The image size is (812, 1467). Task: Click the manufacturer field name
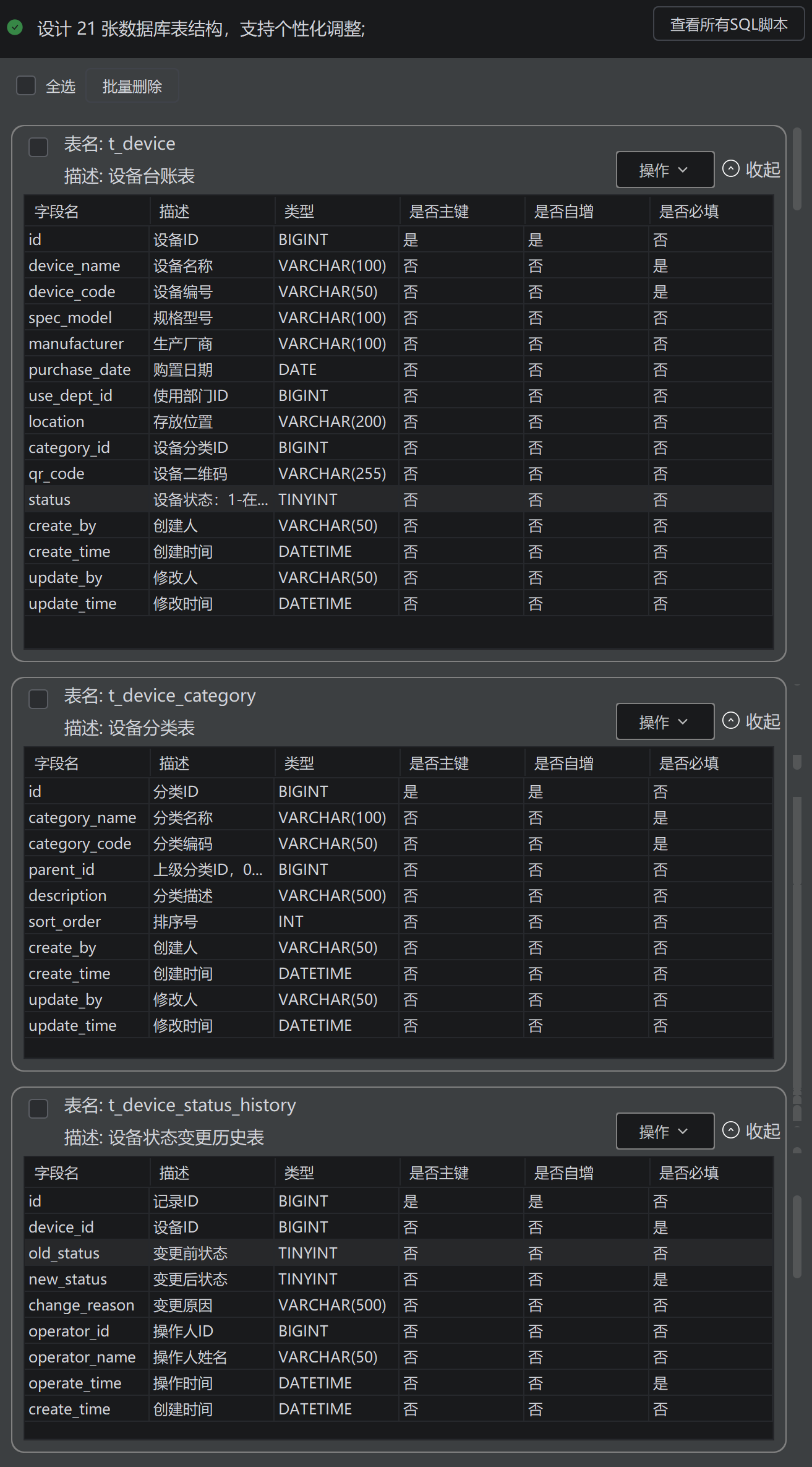[76, 343]
